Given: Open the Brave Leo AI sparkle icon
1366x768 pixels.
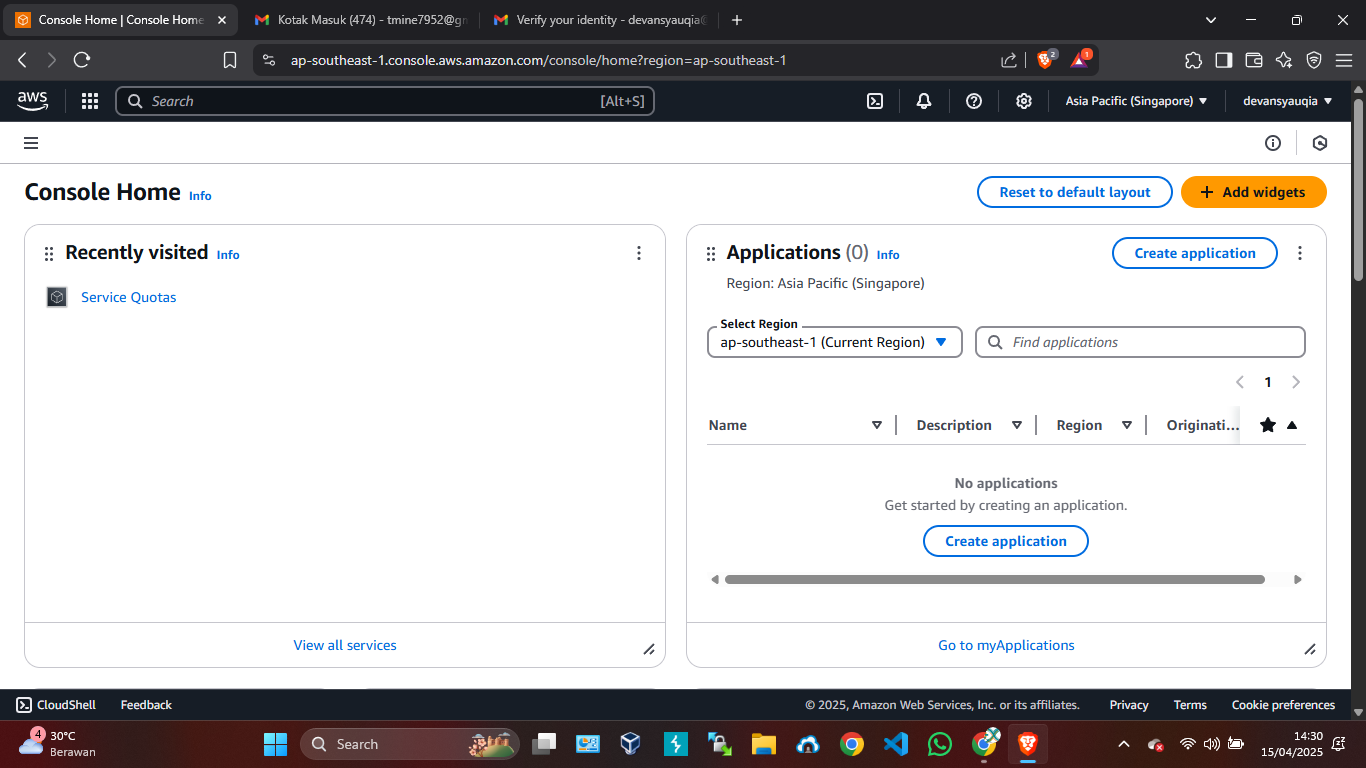Looking at the screenshot, I should (1284, 60).
